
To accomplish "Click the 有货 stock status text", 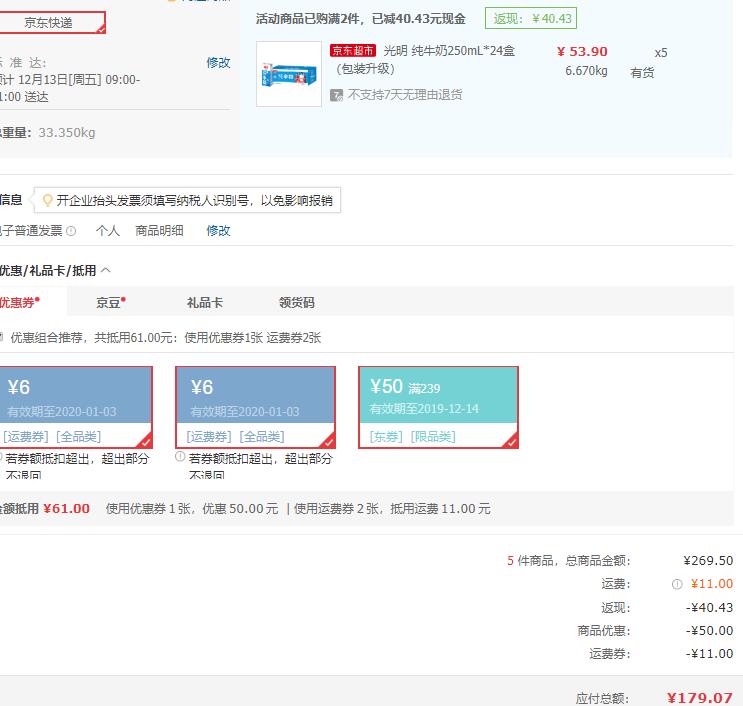I will tap(642, 72).
